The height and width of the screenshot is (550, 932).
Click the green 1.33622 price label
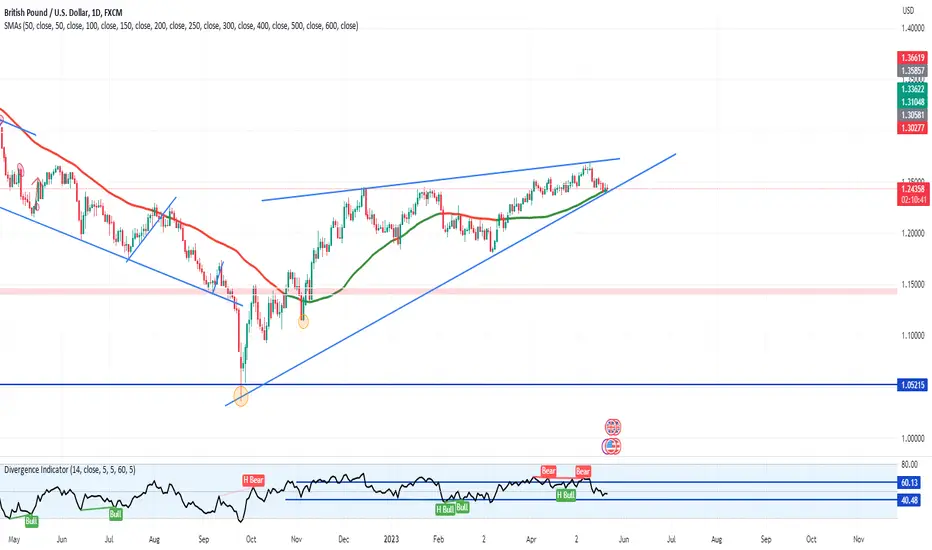(x=912, y=89)
